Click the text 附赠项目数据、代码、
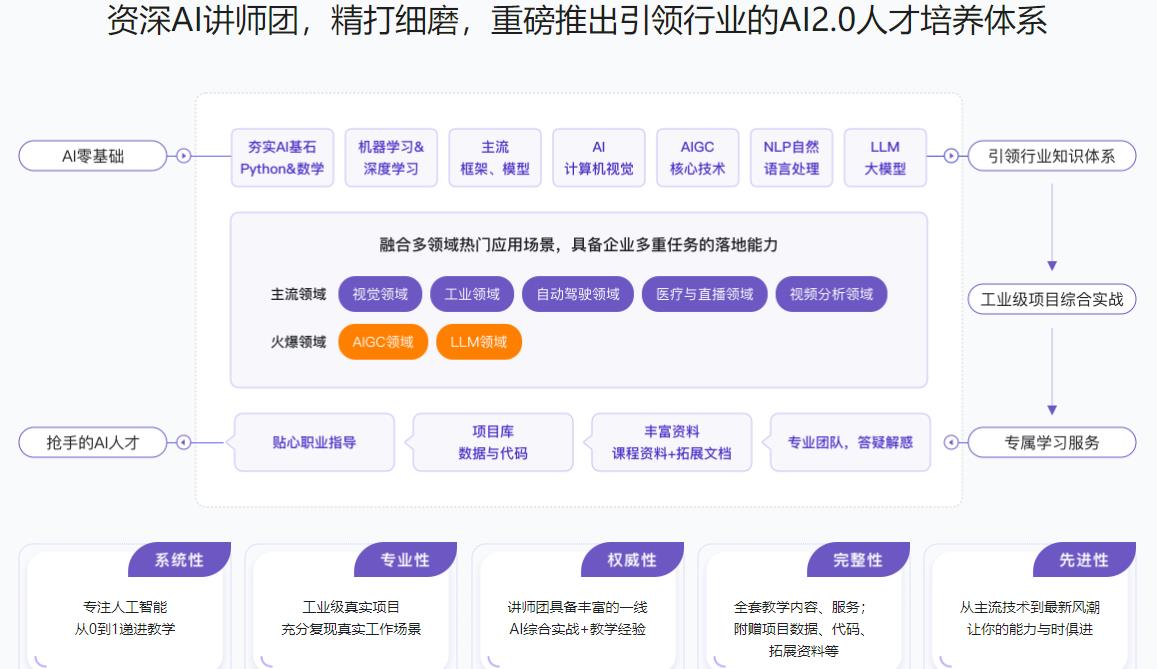 point(800,629)
